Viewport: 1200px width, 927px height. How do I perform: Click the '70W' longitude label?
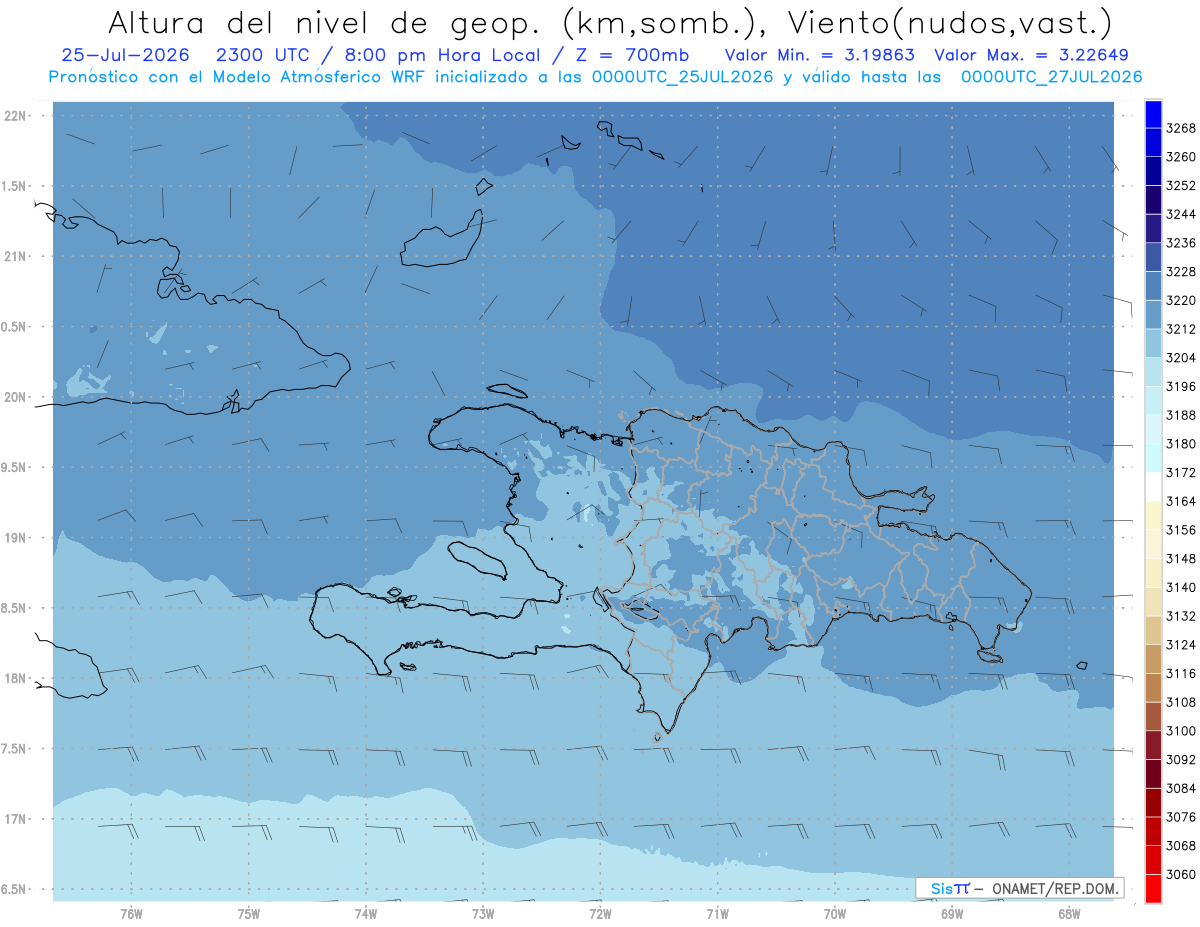point(835,912)
